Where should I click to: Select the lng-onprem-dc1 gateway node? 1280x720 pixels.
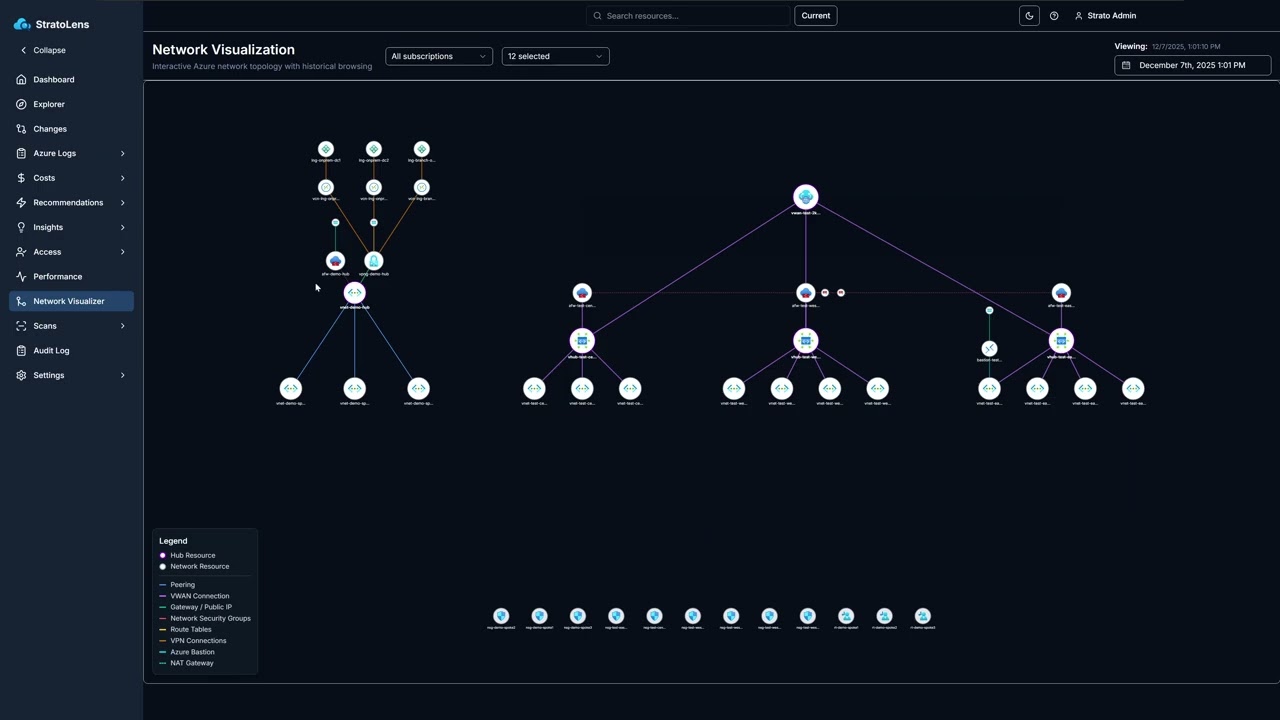coord(326,149)
